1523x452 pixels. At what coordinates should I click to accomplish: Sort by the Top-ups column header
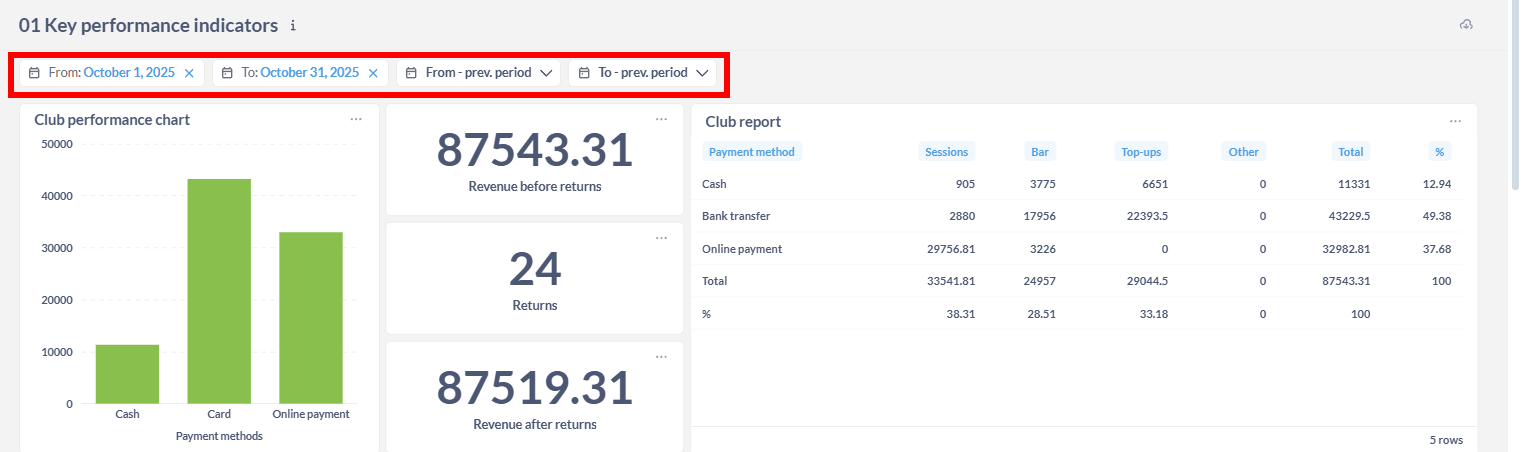(1142, 152)
